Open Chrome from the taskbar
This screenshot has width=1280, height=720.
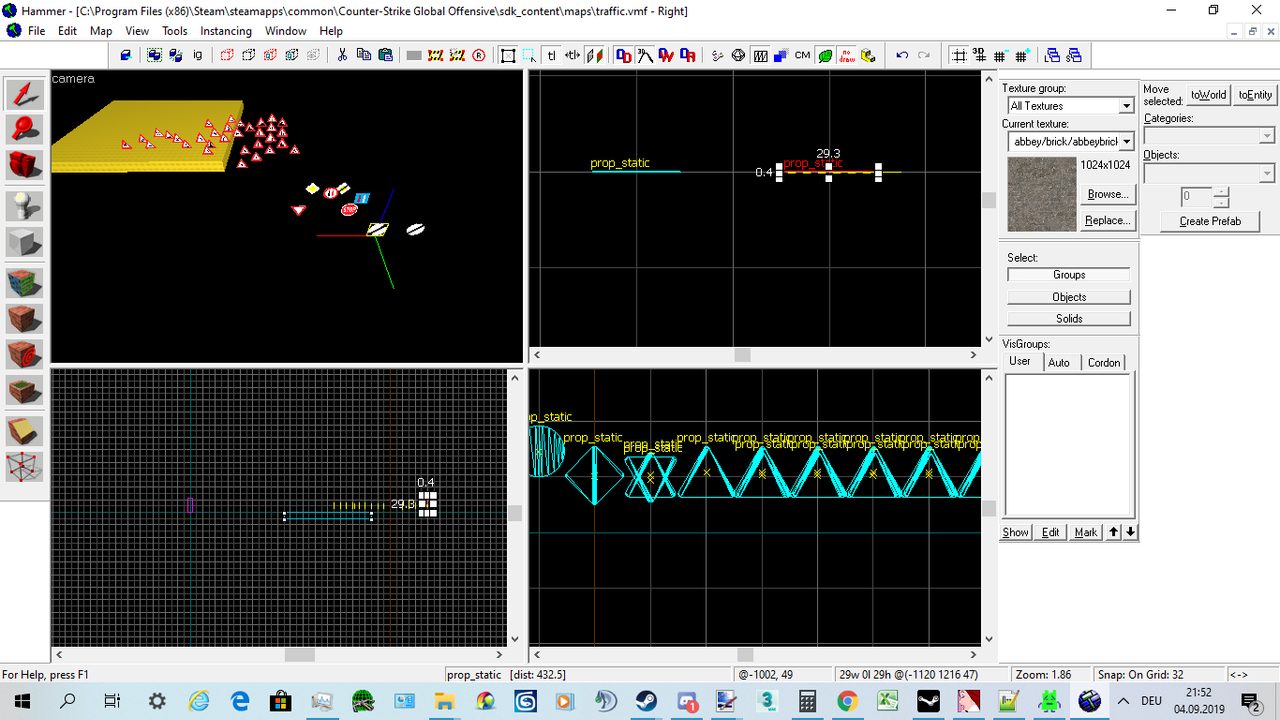click(x=847, y=701)
